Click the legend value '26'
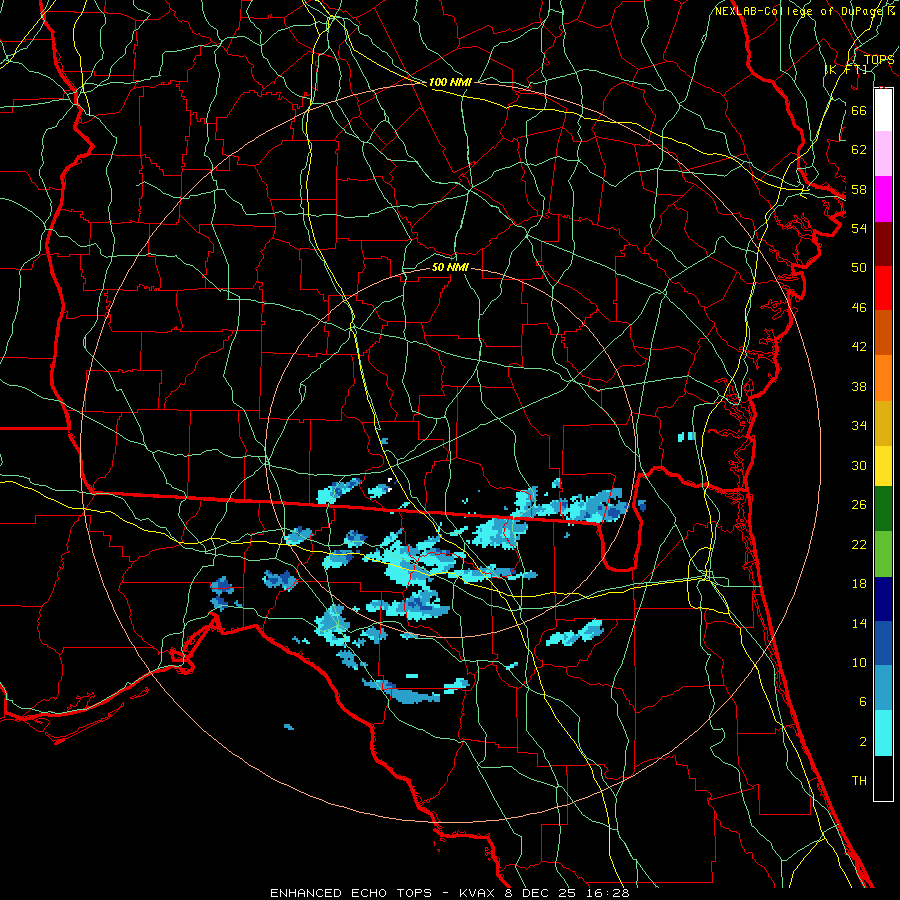Image resolution: width=900 pixels, height=900 pixels. (x=859, y=505)
